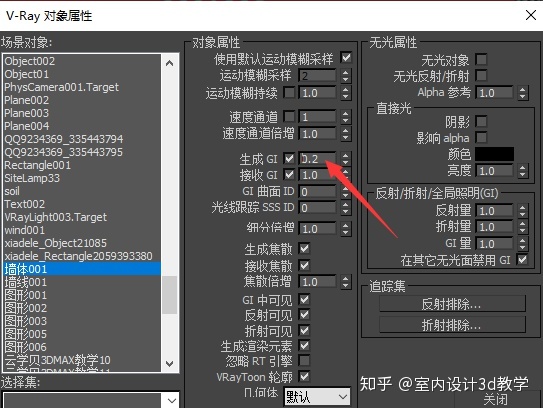The width and height of the screenshot is (543, 408).
Task: Click the 光线跟踪 SSS ID field
Action: (318, 207)
